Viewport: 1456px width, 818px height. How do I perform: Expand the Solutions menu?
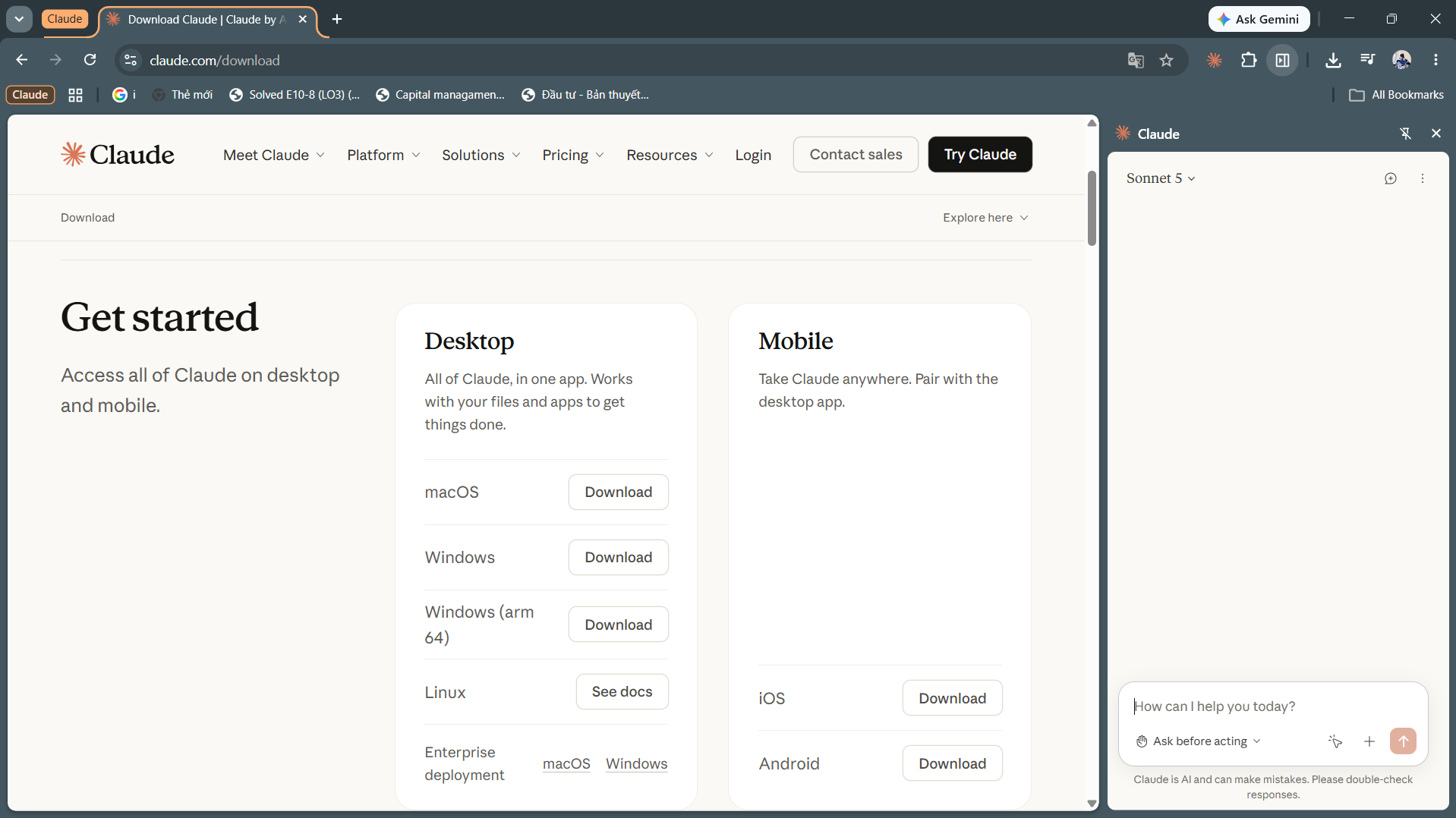point(481,155)
